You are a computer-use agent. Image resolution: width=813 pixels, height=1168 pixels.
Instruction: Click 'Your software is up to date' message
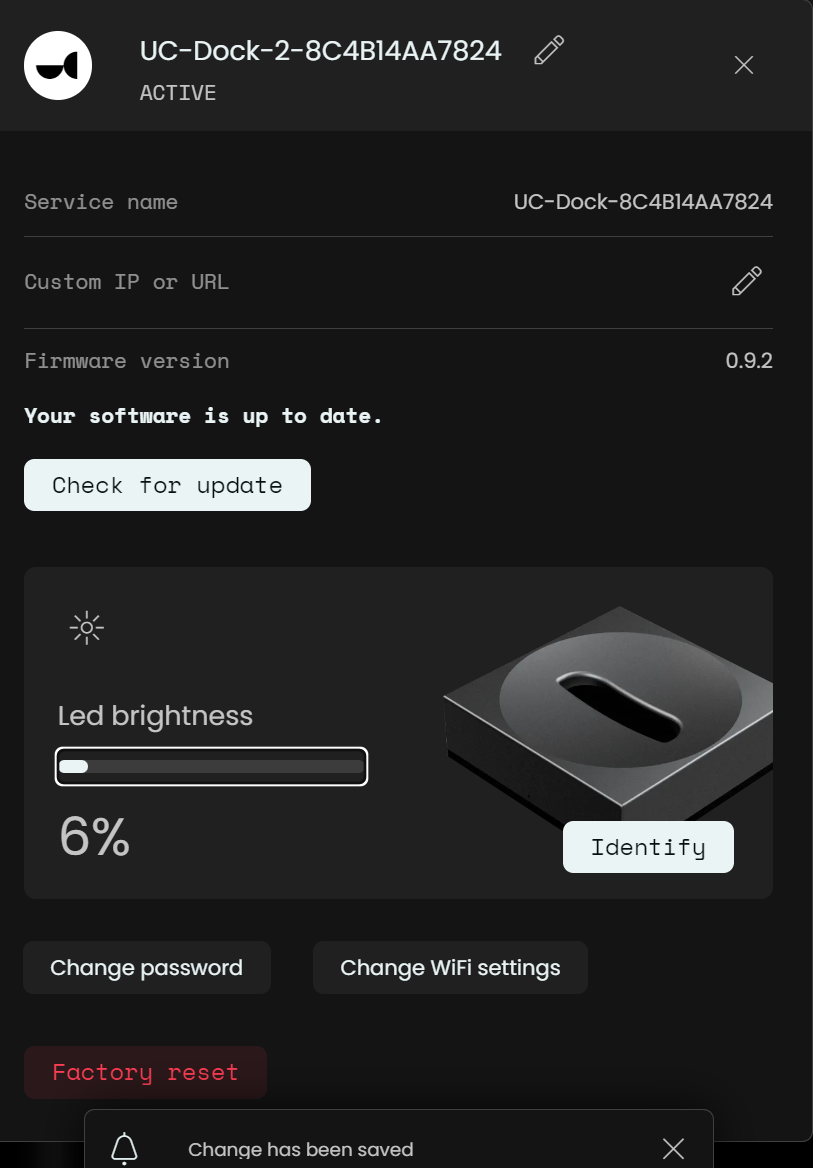click(203, 416)
